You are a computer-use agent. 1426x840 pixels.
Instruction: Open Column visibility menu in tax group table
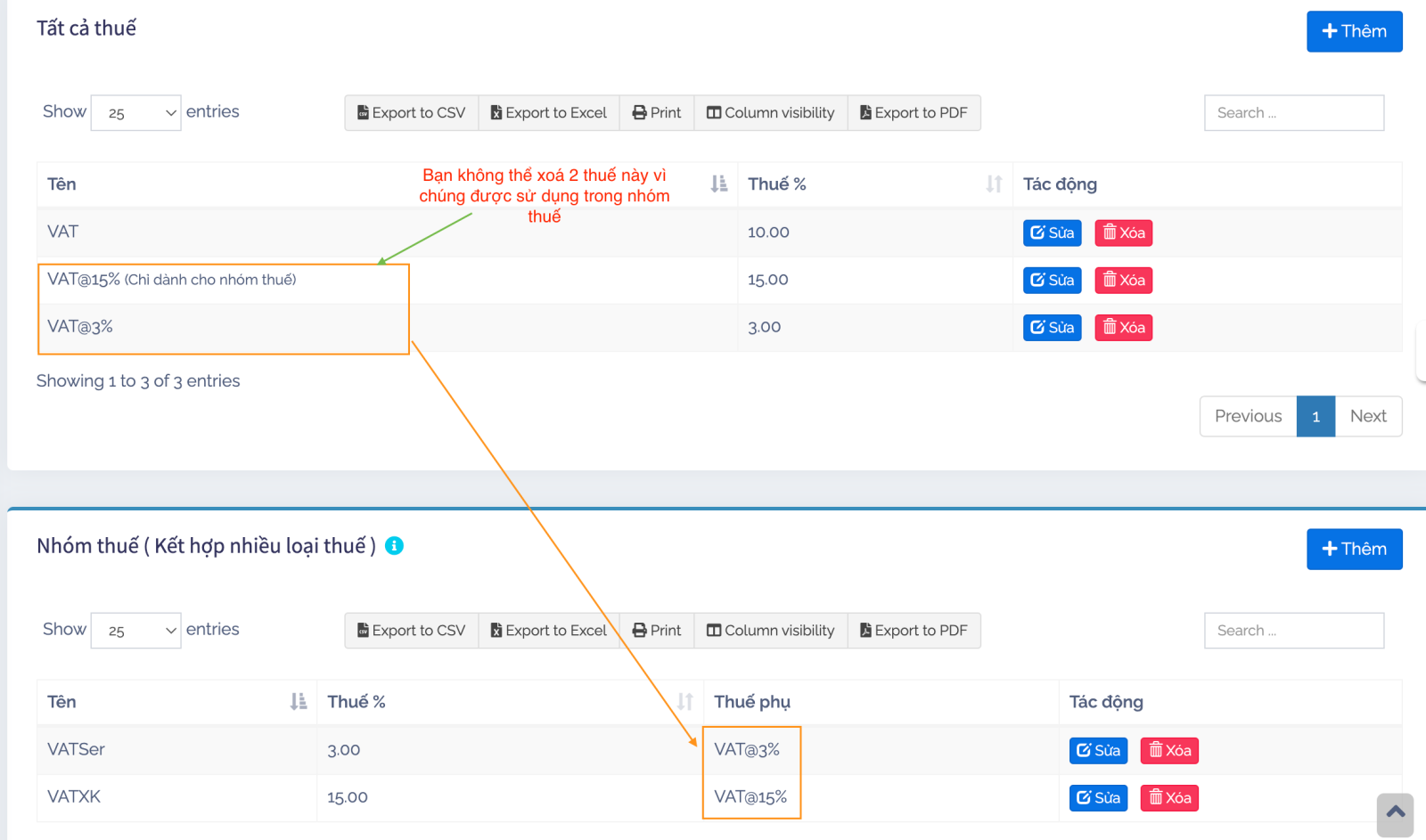(770, 631)
